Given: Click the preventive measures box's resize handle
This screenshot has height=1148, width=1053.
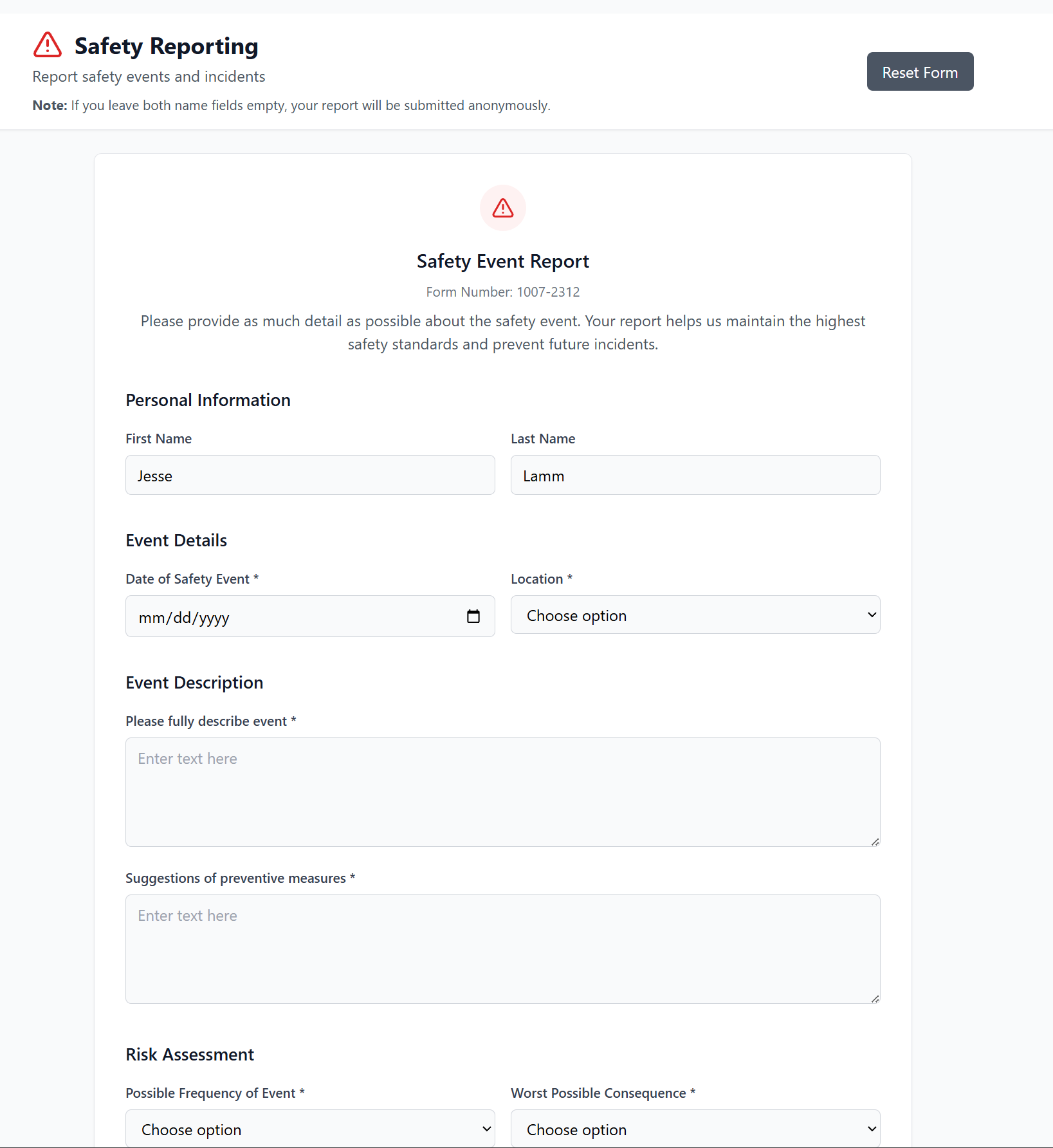Looking at the screenshot, I should tap(875, 999).
